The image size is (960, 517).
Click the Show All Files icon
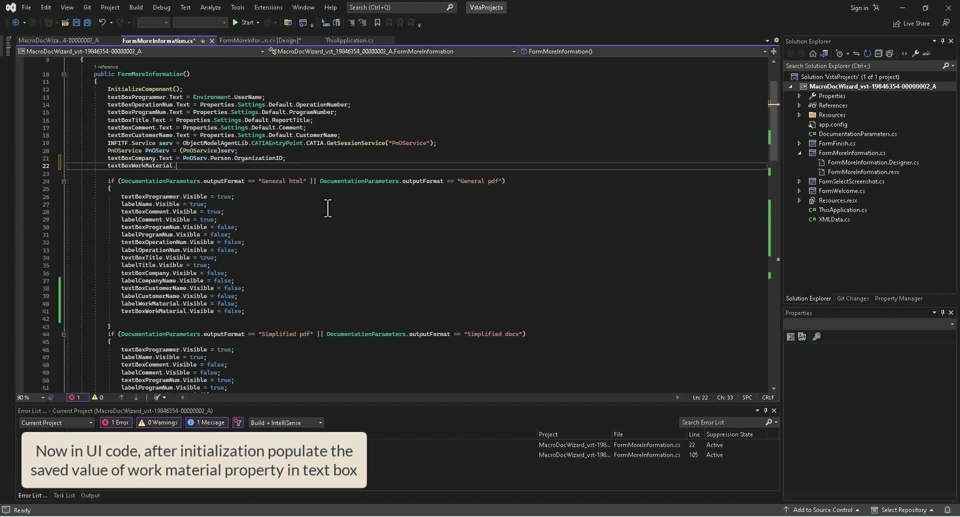pyautogui.click(x=890, y=54)
